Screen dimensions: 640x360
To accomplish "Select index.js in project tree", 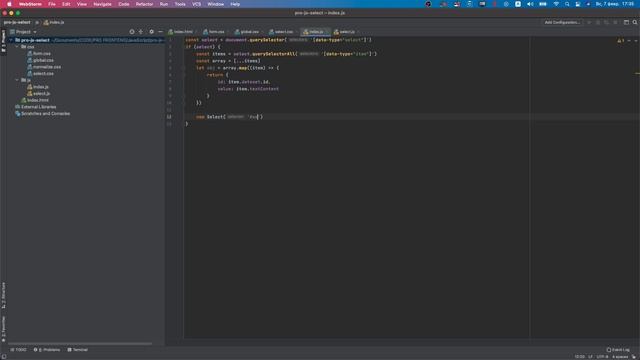I will (38, 87).
